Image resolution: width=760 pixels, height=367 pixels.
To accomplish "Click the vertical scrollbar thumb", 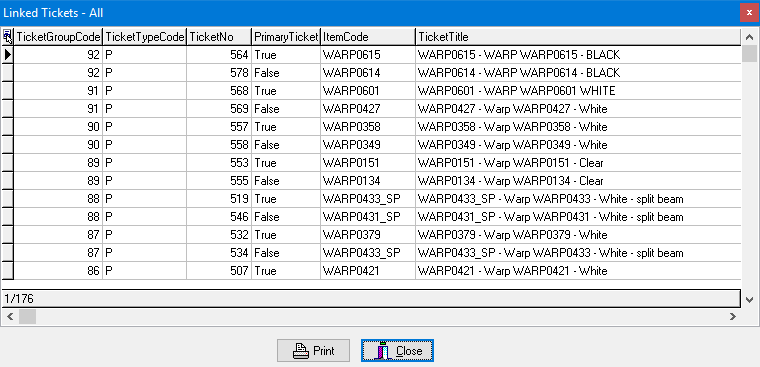I will pos(749,53).
